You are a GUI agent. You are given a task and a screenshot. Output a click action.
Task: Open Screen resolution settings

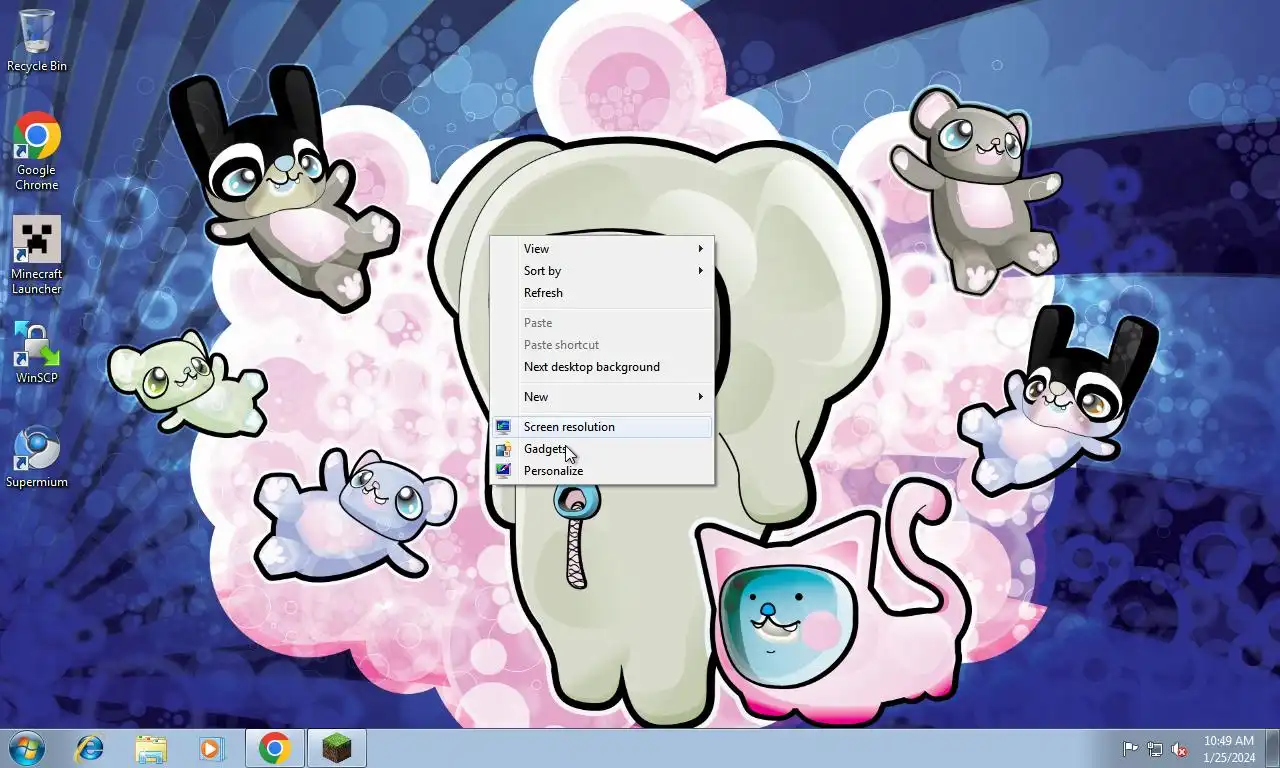tap(602, 427)
